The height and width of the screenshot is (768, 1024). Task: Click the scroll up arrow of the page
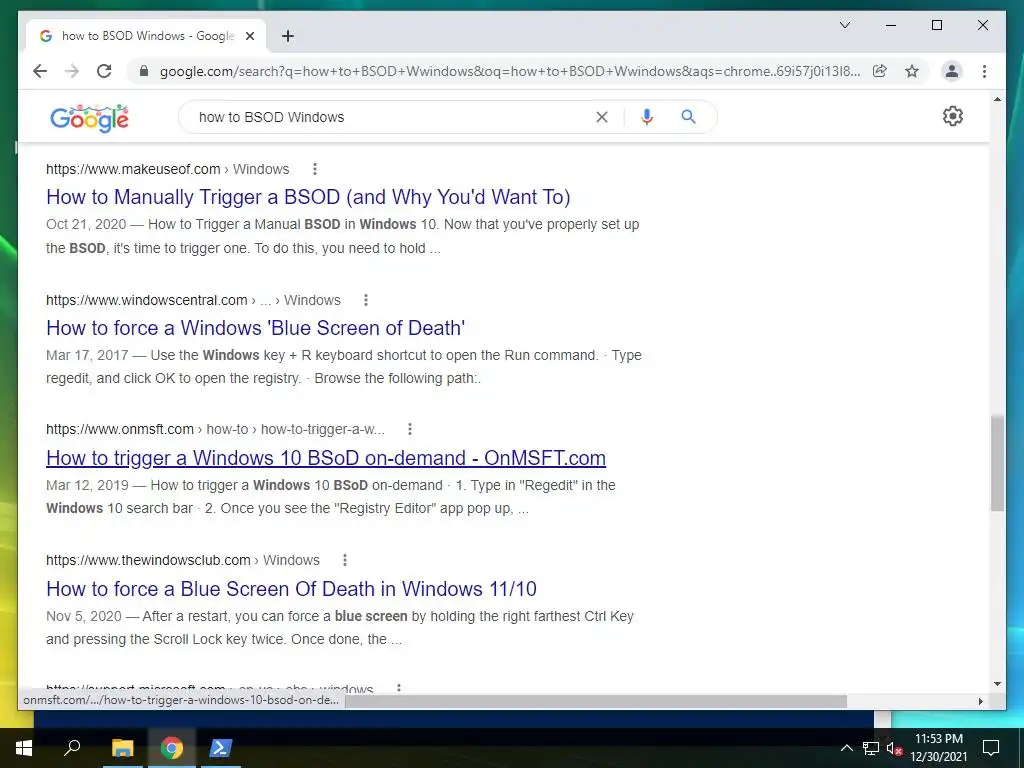(x=997, y=99)
